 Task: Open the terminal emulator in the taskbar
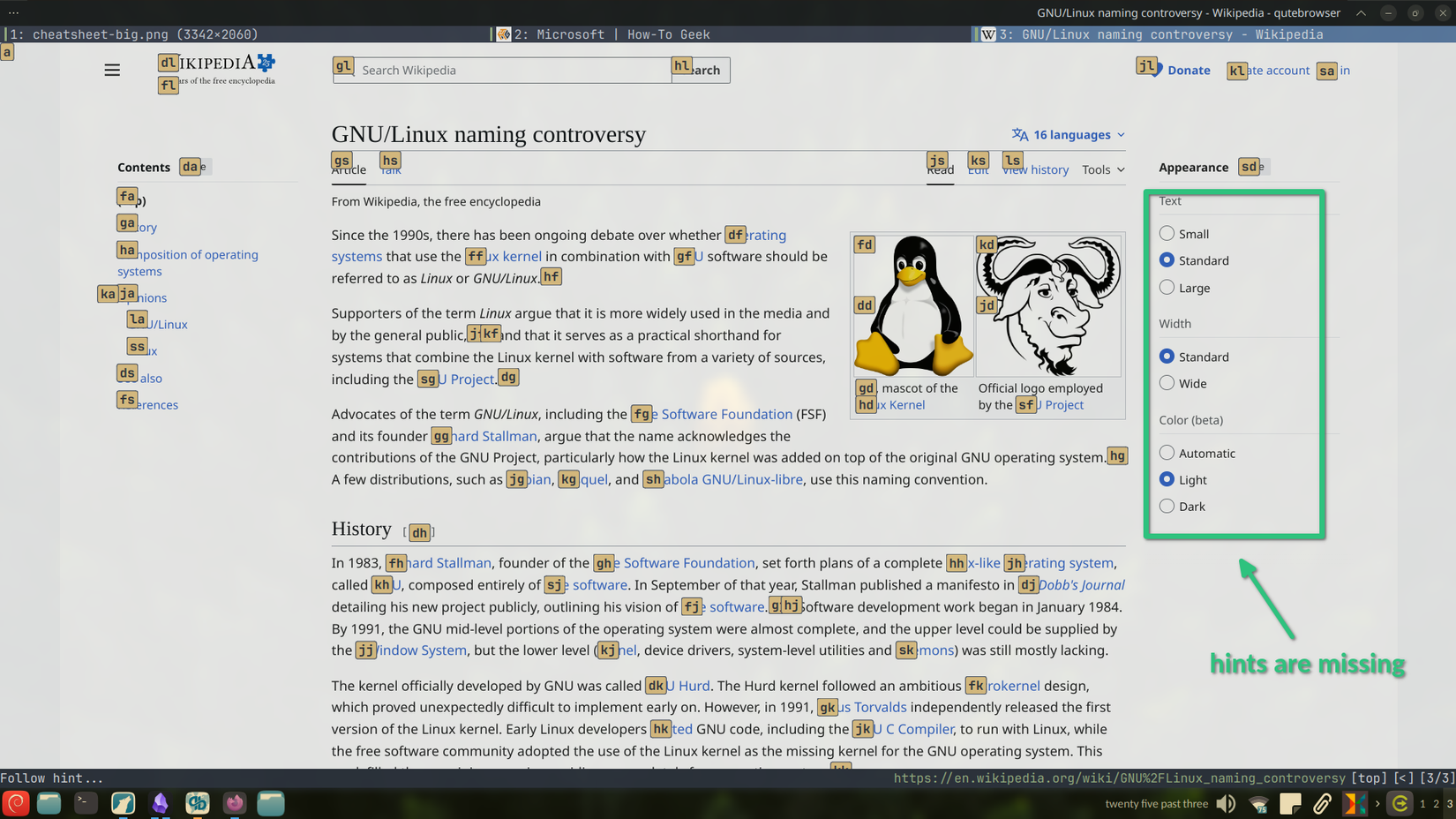(x=86, y=803)
